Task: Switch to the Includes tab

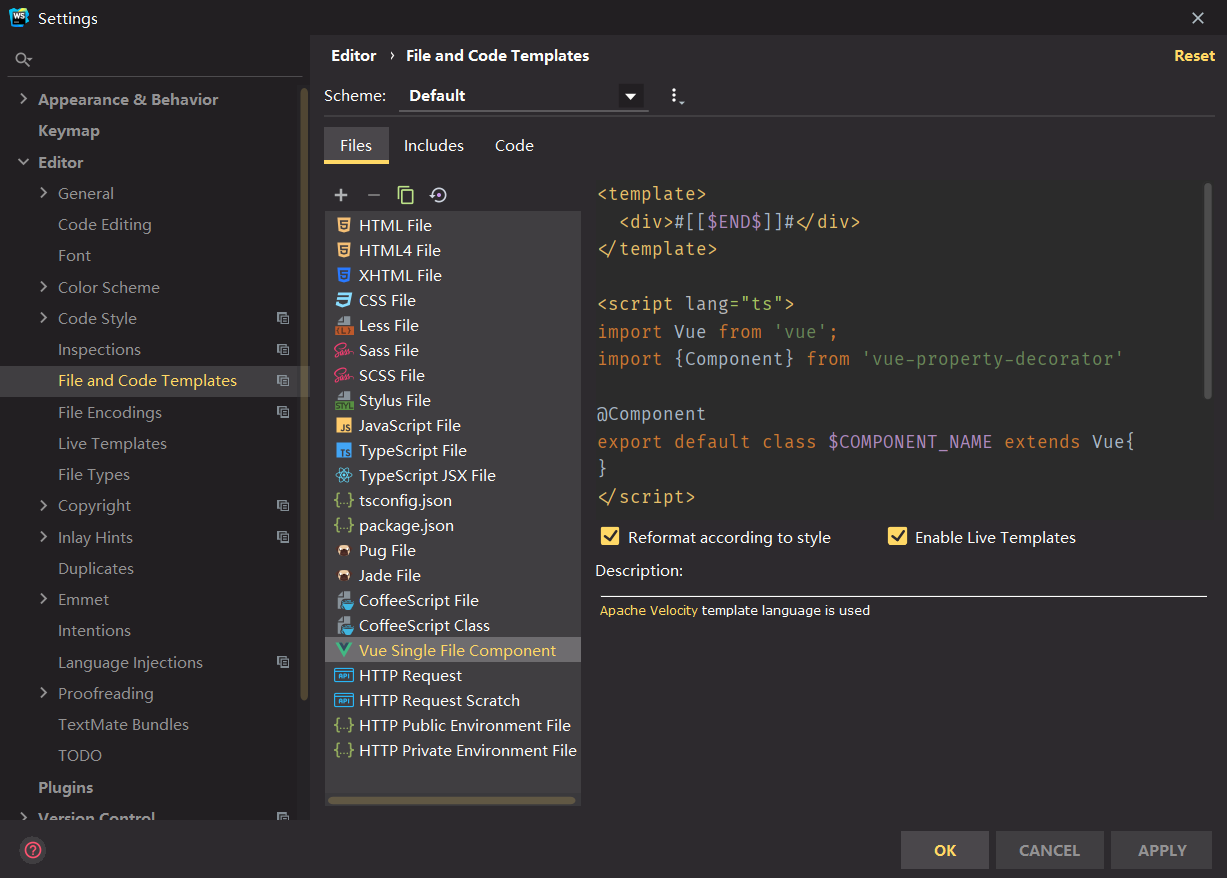Action: [434, 146]
